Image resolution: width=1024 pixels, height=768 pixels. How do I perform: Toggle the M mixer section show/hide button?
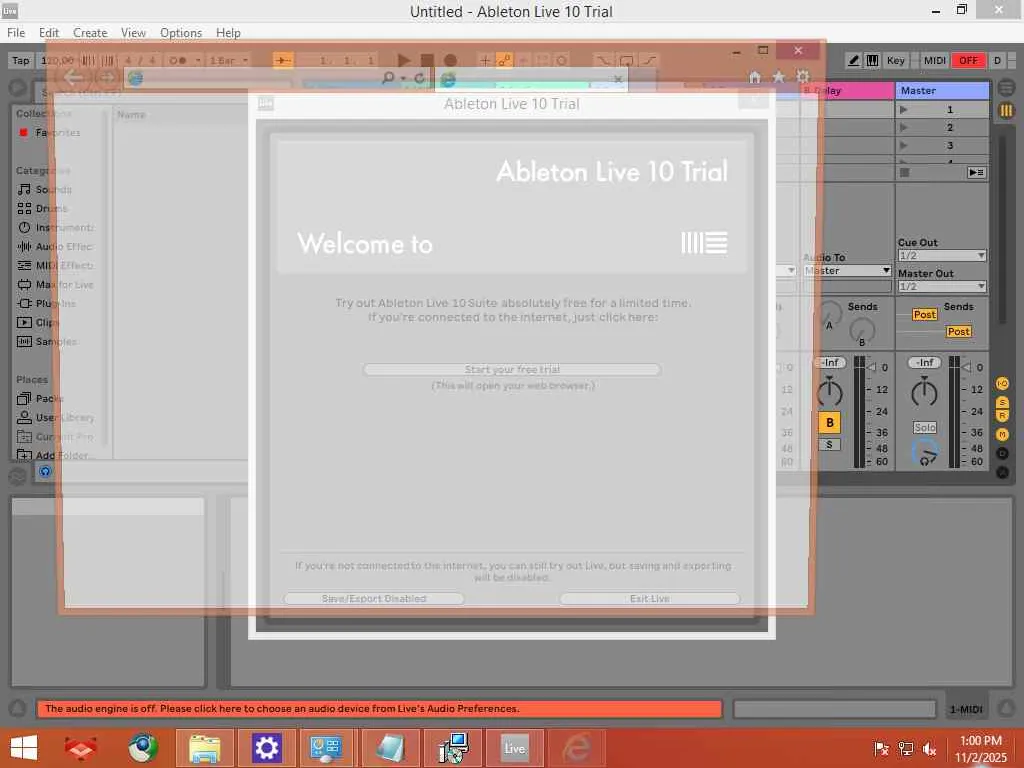point(1002,434)
